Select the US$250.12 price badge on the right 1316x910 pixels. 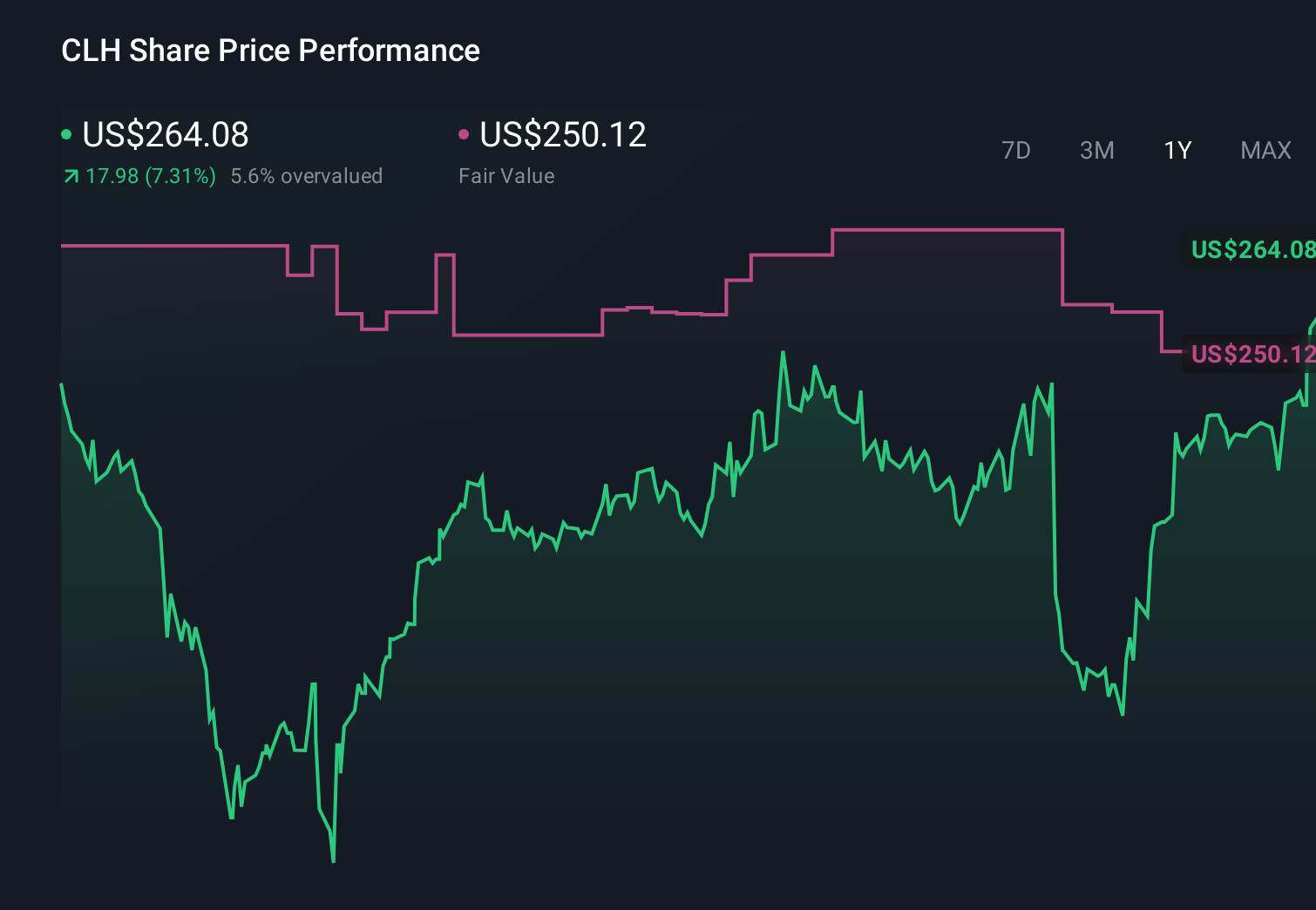(1252, 355)
